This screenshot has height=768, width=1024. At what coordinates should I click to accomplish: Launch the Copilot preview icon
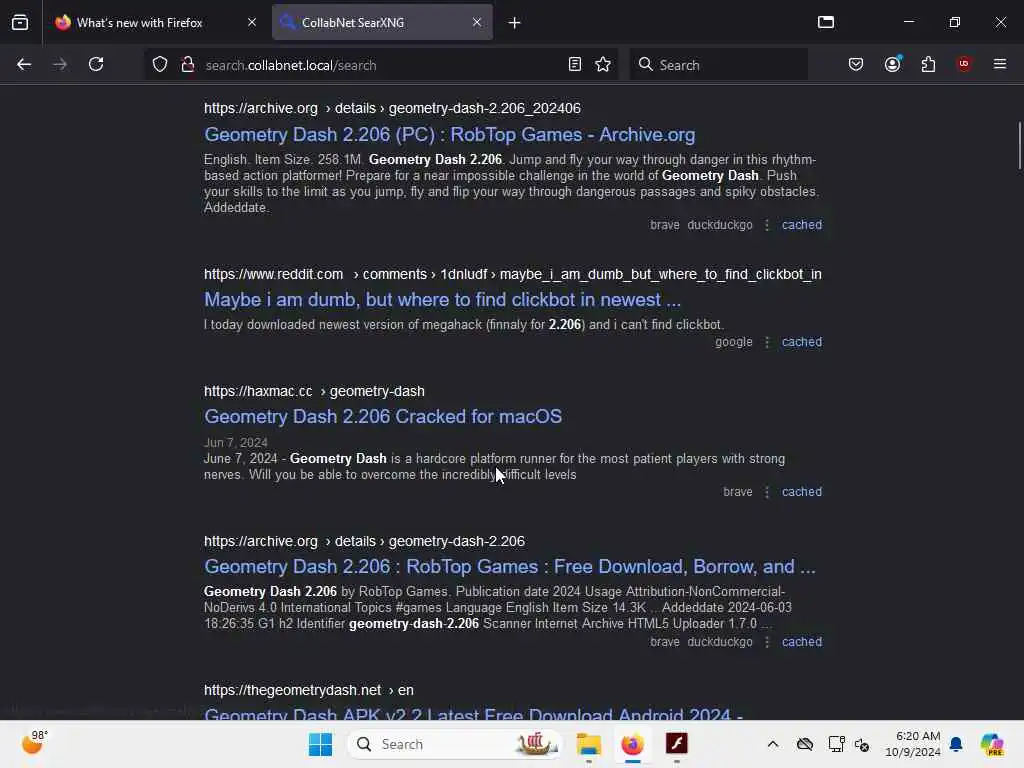point(992,744)
